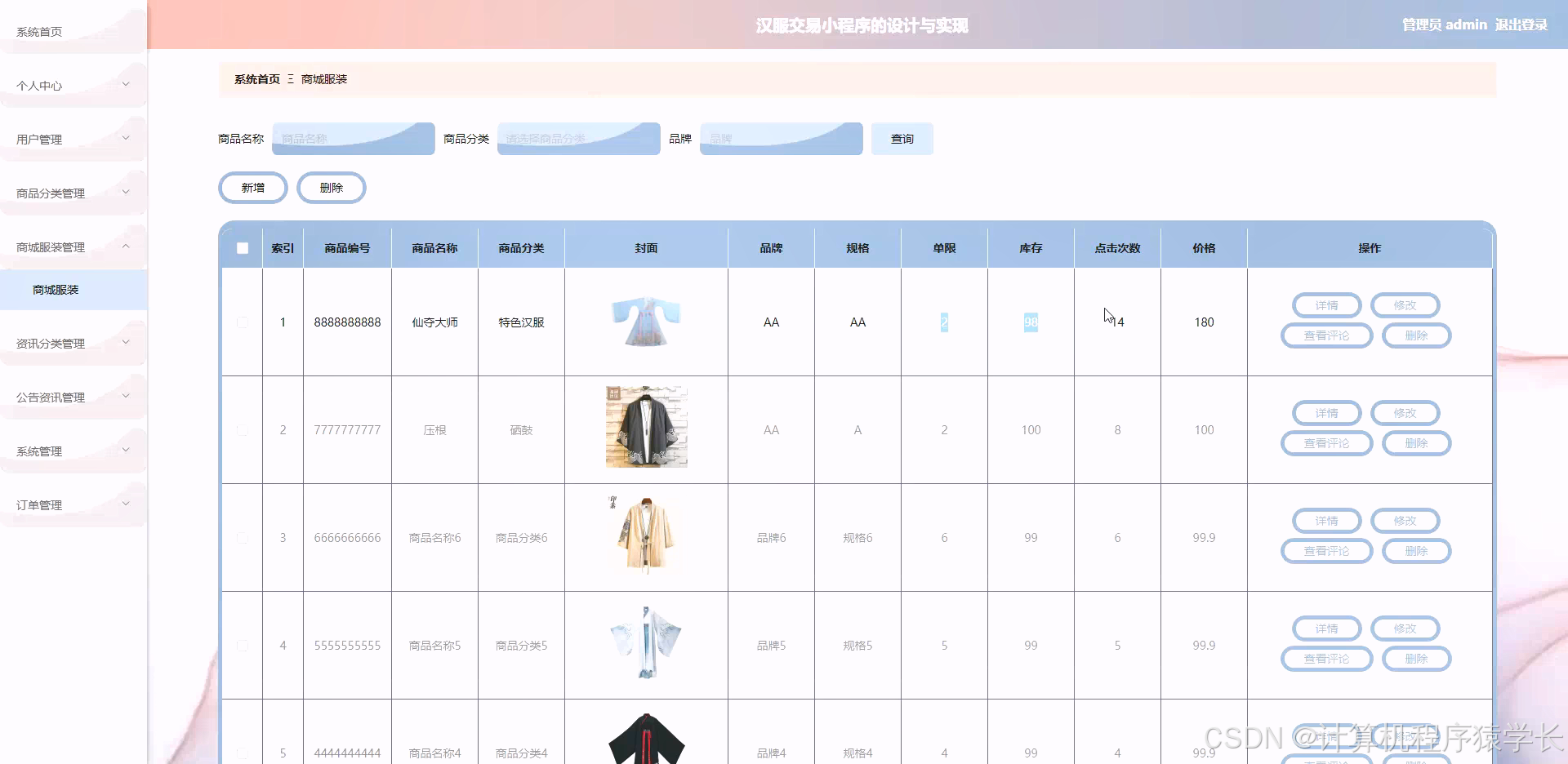Image resolution: width=1568 pixels, height=764 pixels.
Task: Expand the 个人中心 sidebar menu
Action: [x=73, y=85]
